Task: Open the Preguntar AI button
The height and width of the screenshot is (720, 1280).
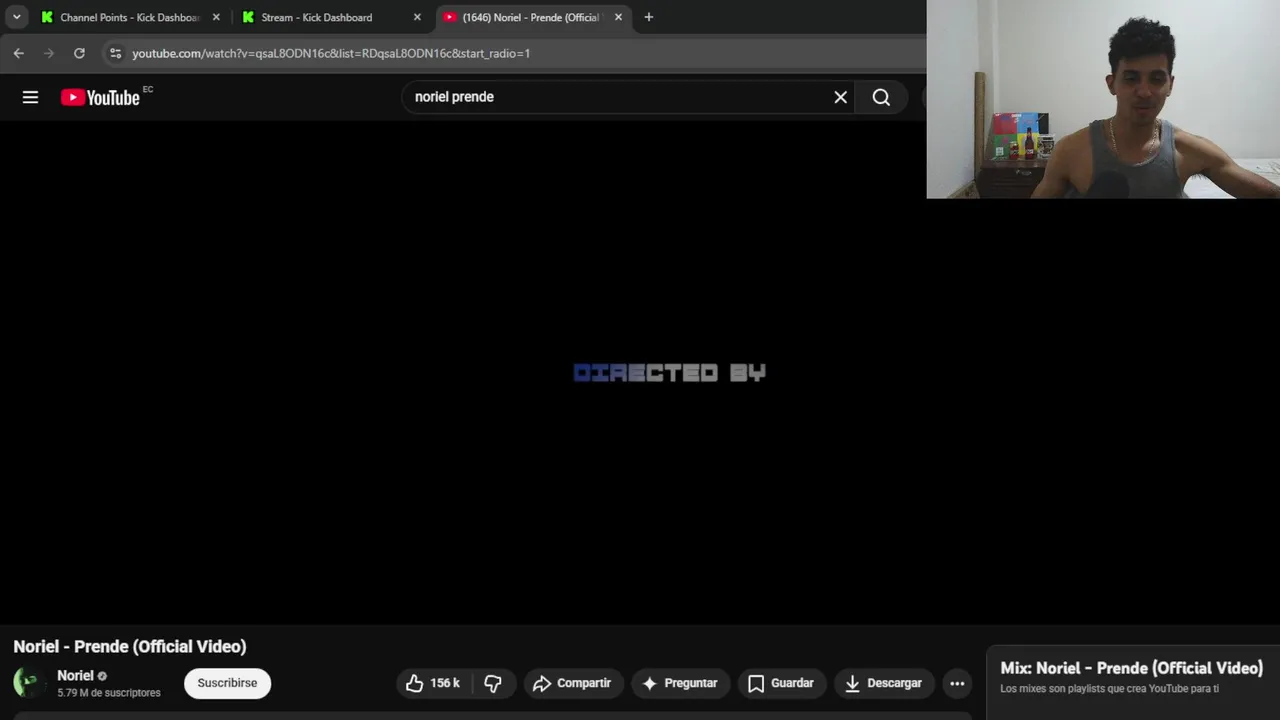Action: tap(680, 683)
